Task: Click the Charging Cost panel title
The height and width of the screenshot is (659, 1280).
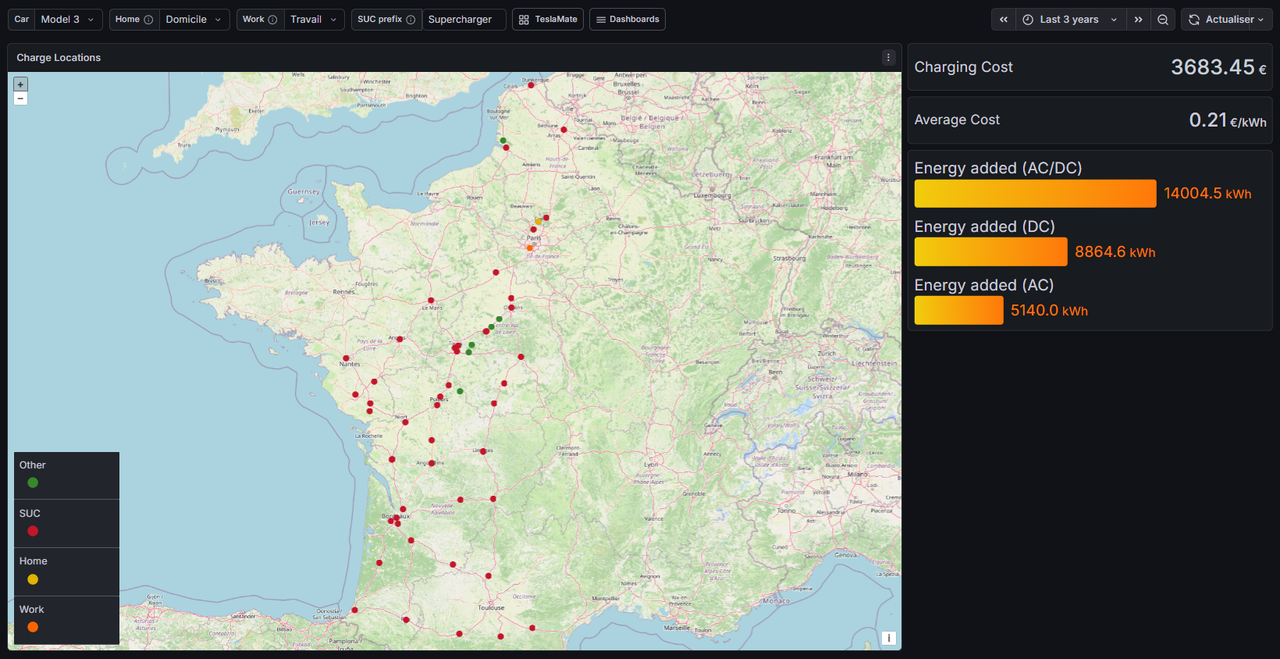Action: 963,67
